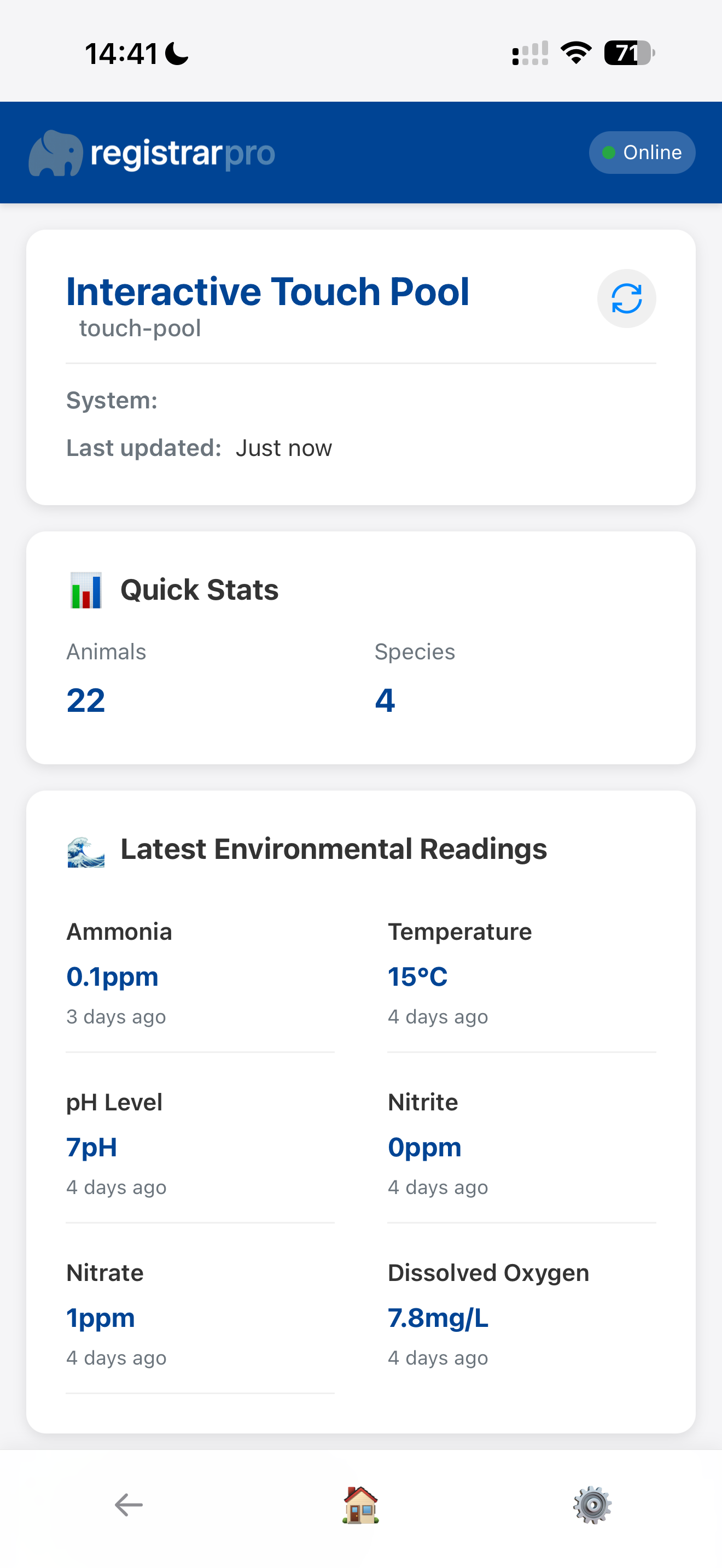Image resolution: width=722 pixels, height=1568 pixels.
Task: Tap the wave icon beside Environmental Readings
Action: 86,850
